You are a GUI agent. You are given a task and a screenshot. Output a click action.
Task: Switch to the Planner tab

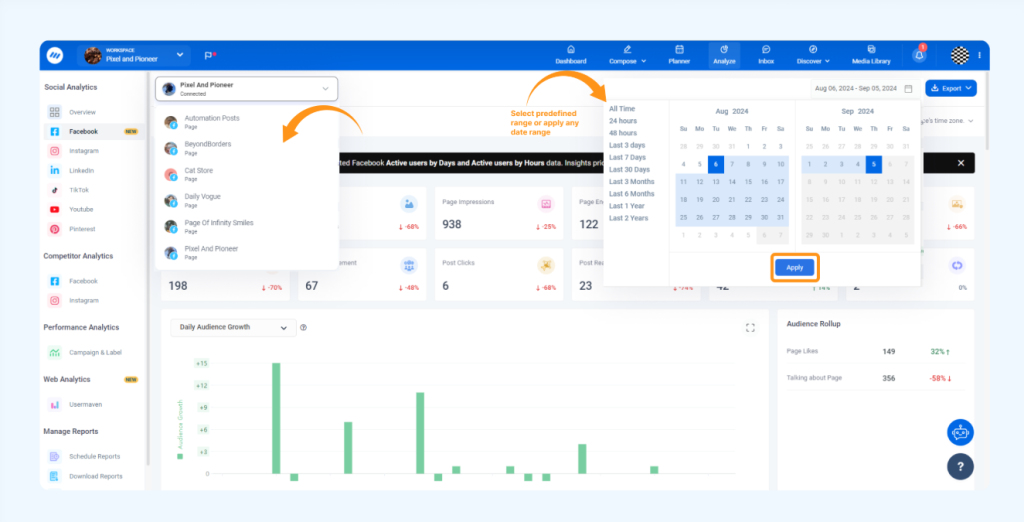[679, 55]
